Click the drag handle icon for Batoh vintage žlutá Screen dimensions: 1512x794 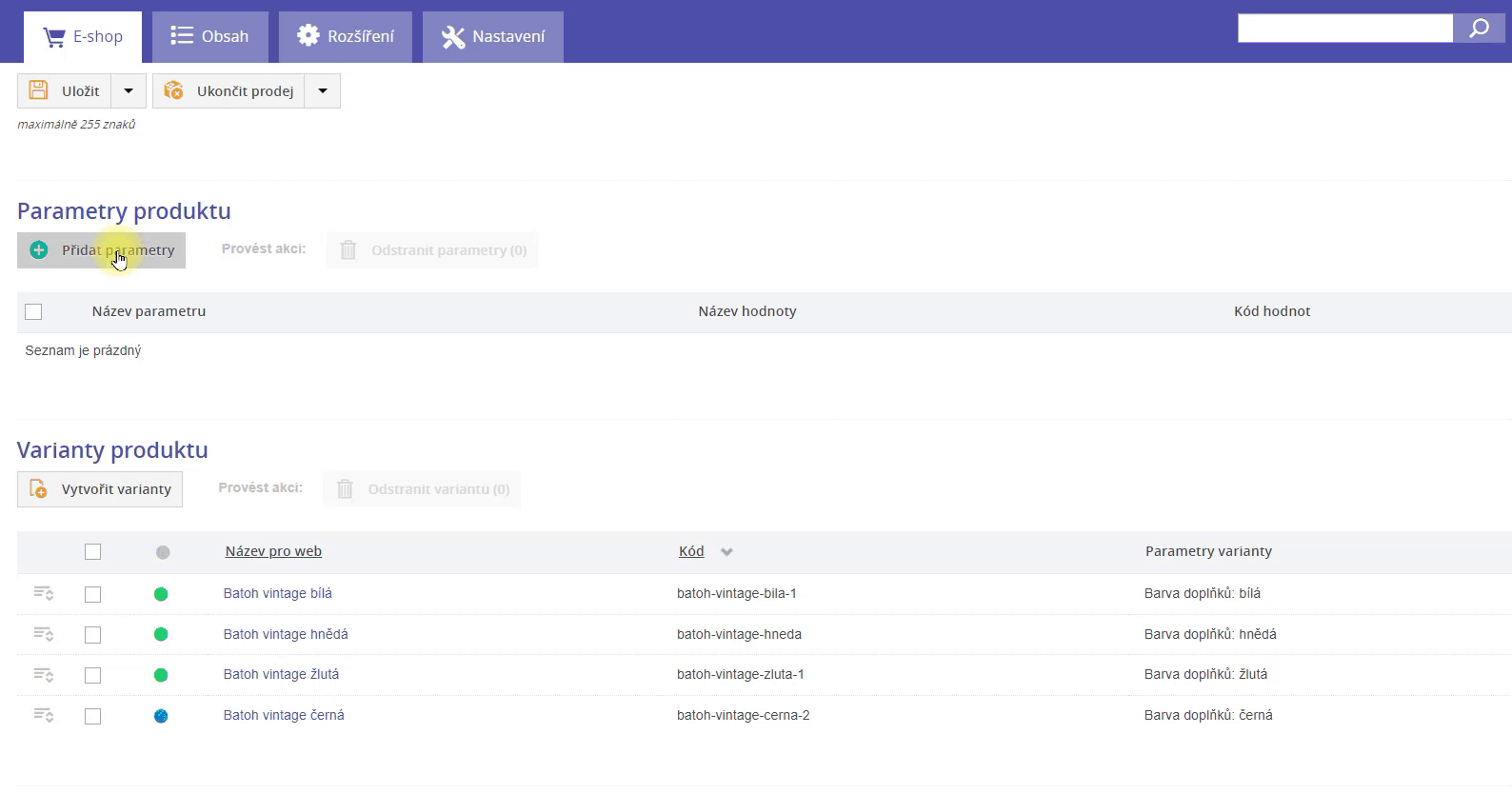tap(43, 674)
